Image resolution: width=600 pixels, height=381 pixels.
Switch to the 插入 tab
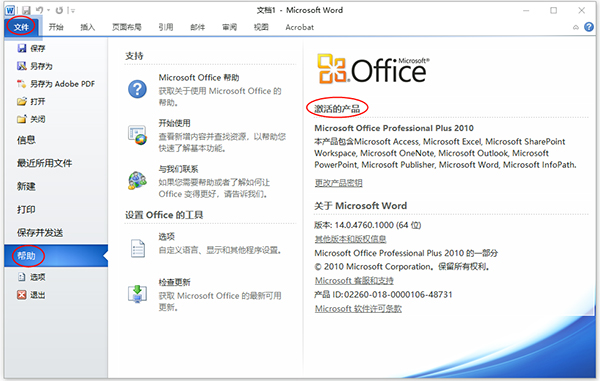click(x=87, y=27)
